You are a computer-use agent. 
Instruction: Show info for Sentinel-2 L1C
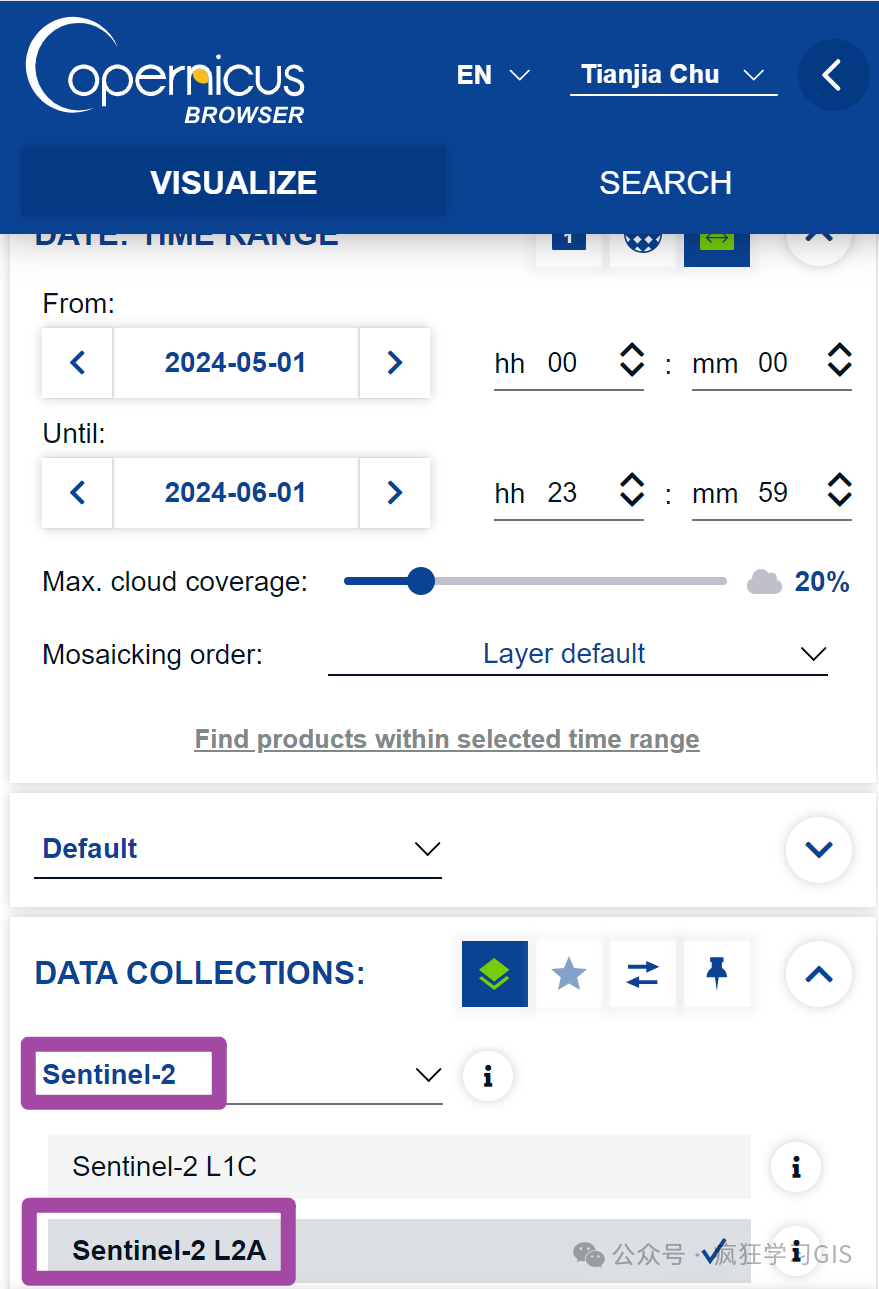click(x=796, y=1167)
